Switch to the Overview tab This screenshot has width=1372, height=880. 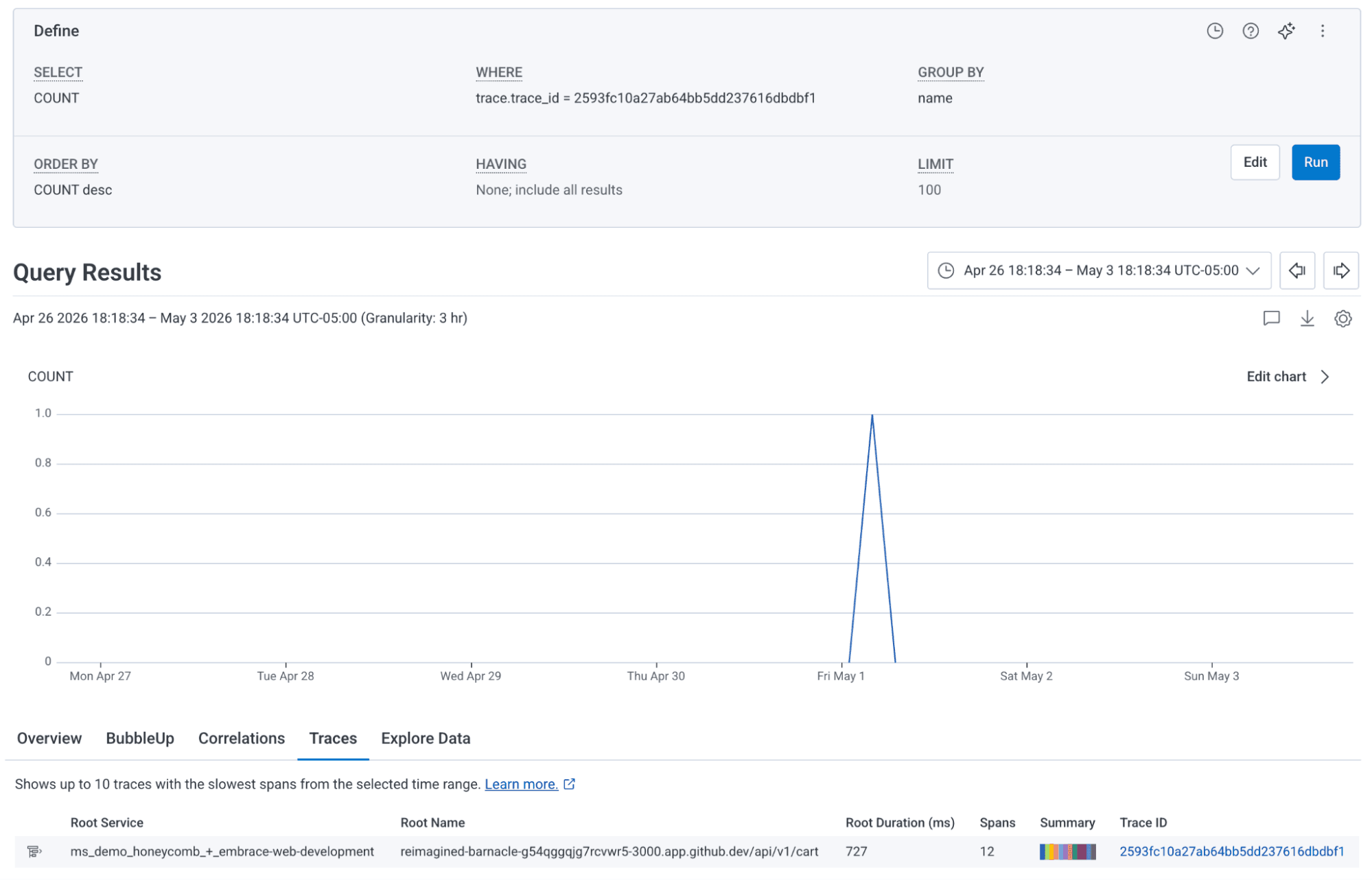point(49,739)
